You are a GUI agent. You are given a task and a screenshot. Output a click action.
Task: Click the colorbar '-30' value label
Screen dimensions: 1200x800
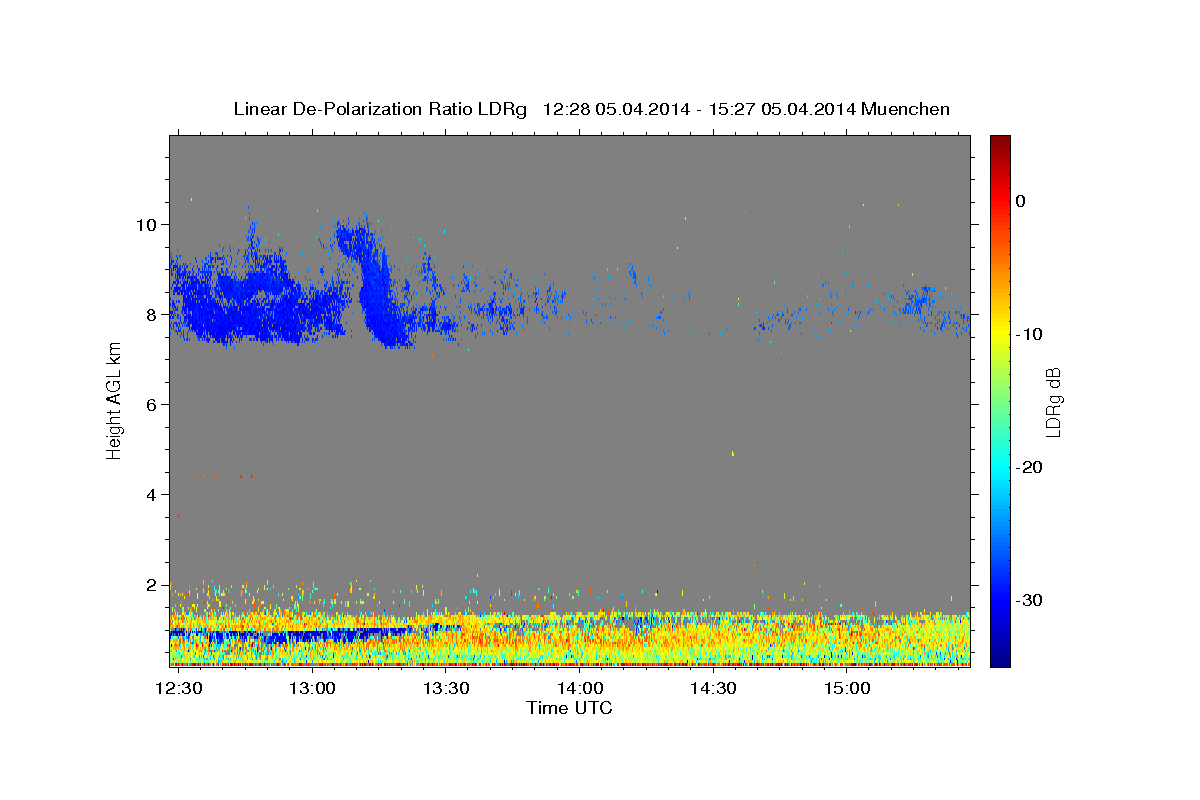pyautogui.click(x=1029, y=600)
